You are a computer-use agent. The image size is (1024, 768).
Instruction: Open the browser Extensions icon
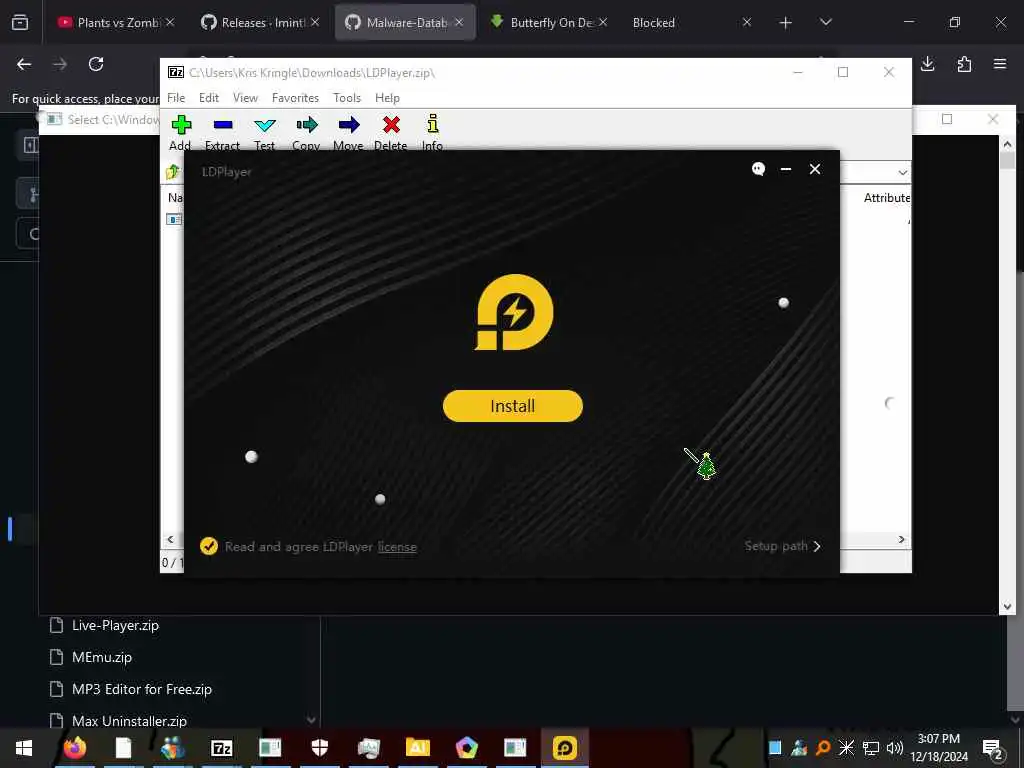tap(964, 64)
